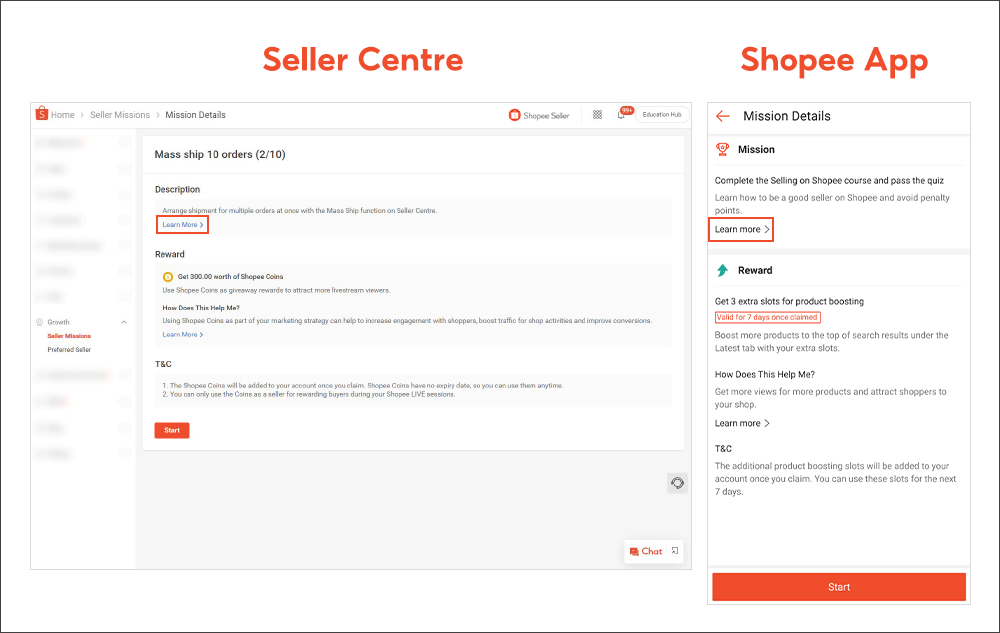
Task: Click the Seller Missions breadcrumb link
Action: 119,114
